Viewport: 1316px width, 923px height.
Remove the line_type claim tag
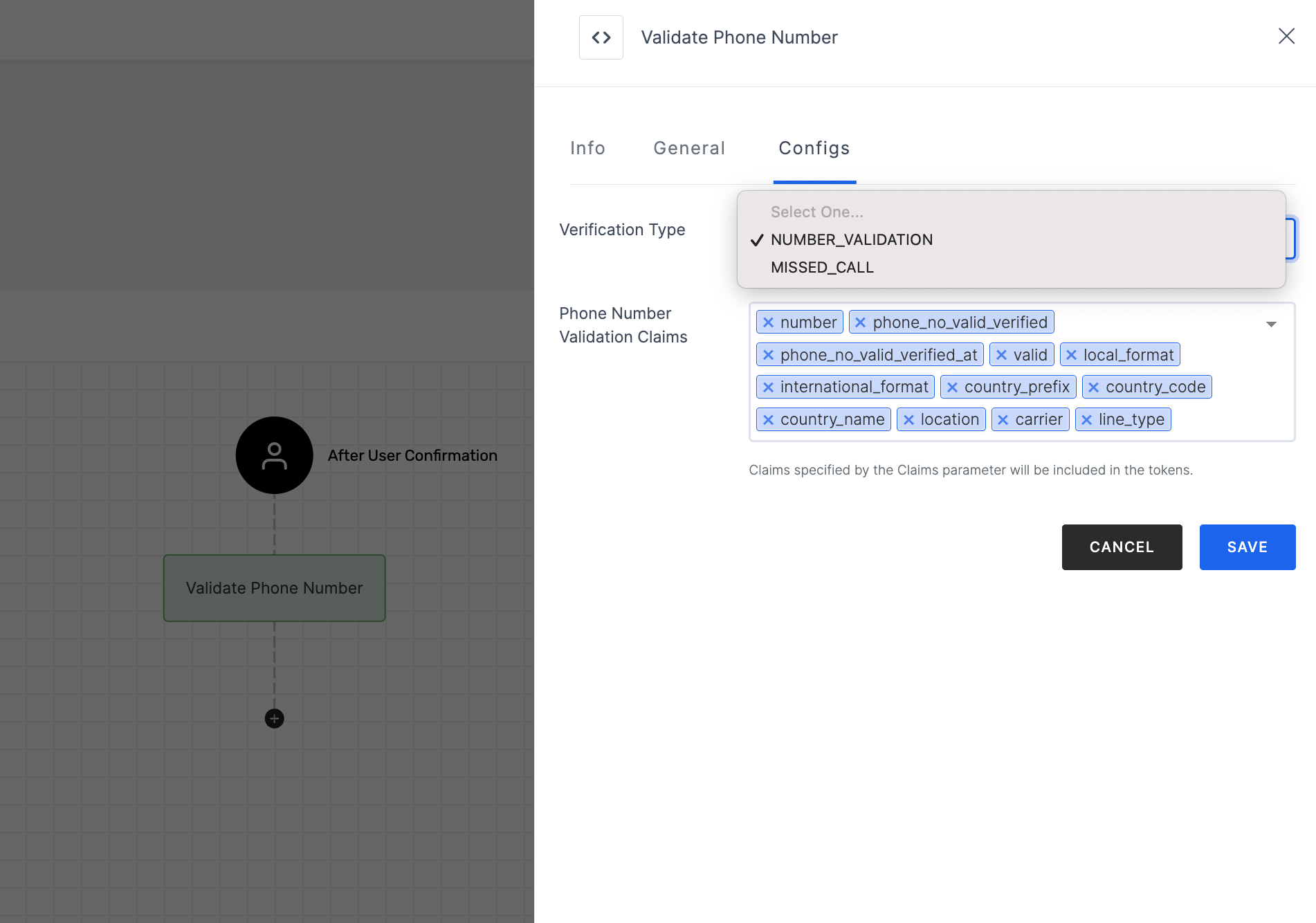[x=1086, y=420]
